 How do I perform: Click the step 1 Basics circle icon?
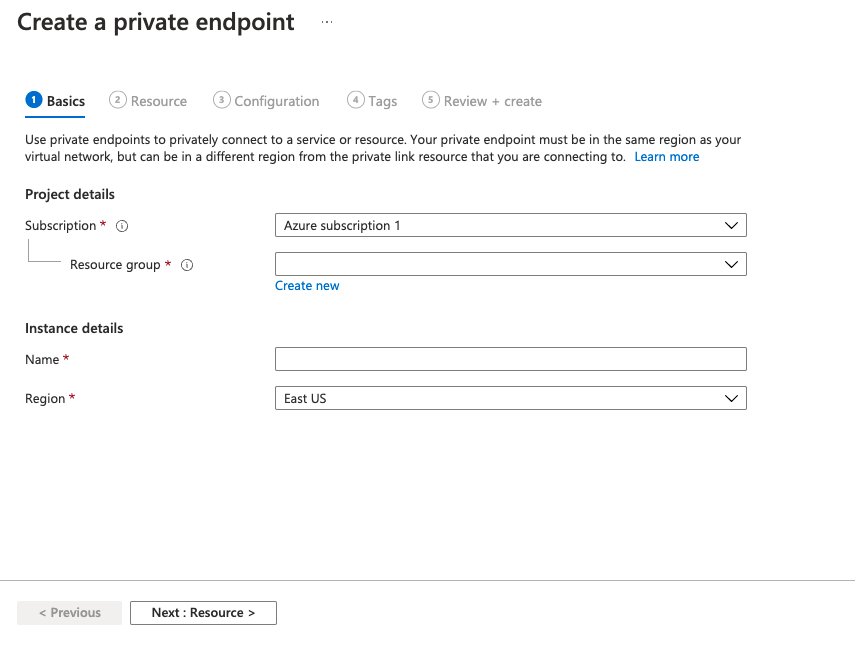pyautogui.click(x=34, y=100)
